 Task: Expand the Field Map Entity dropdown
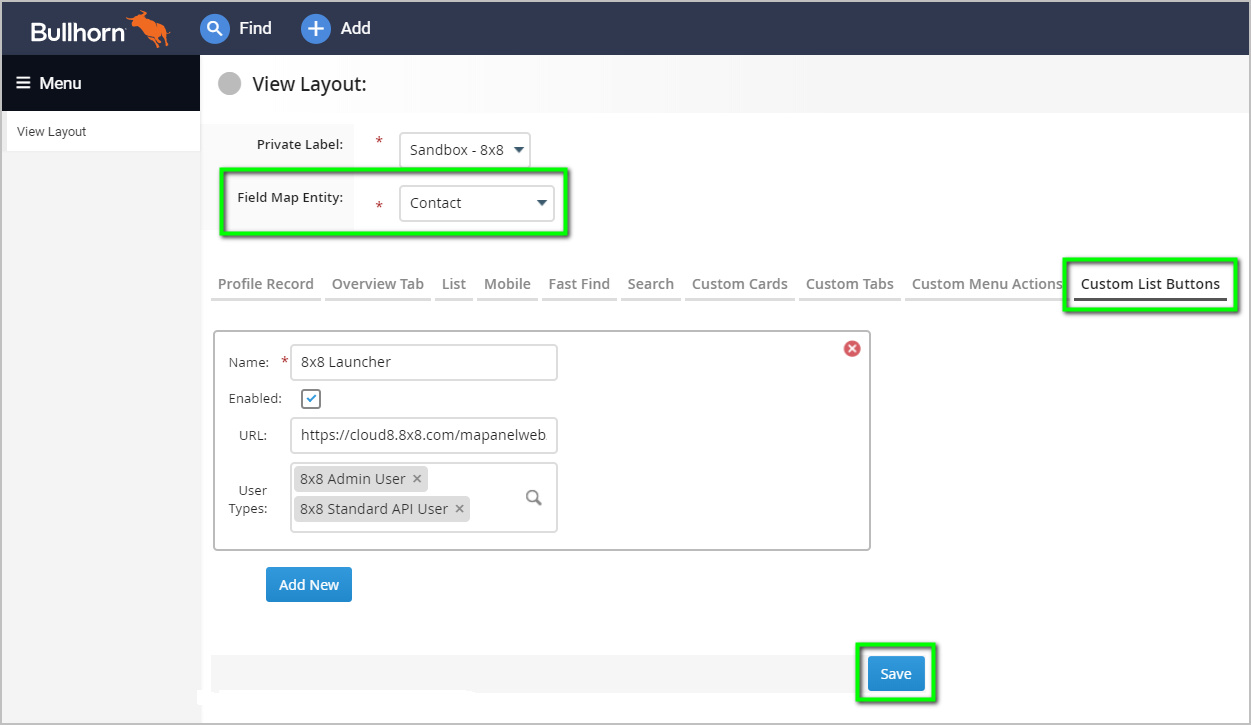coord(477,203)
